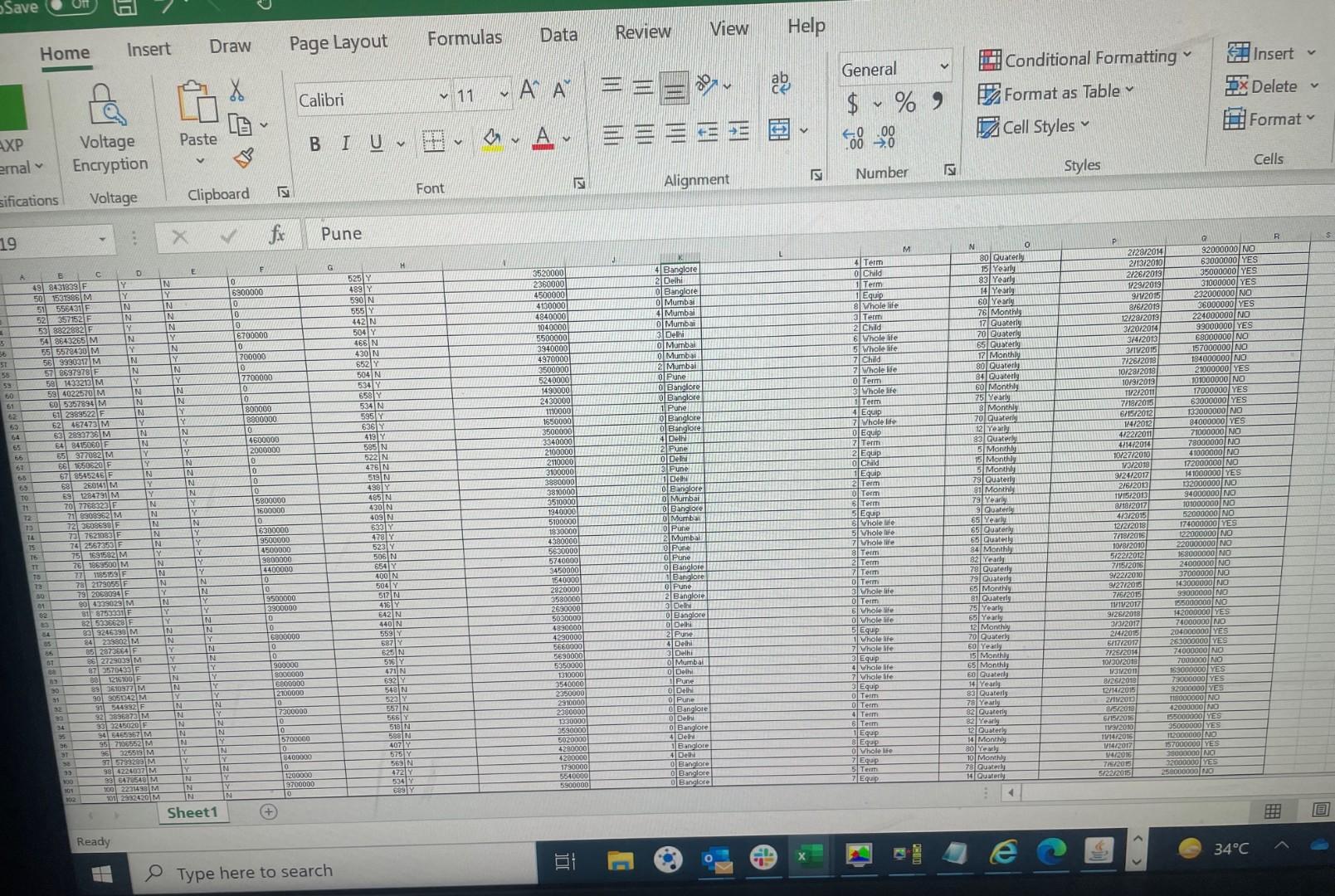Toggle Italic formatting
The height and width of the screenshot is (896, 1335).
[x=345, y=143]
